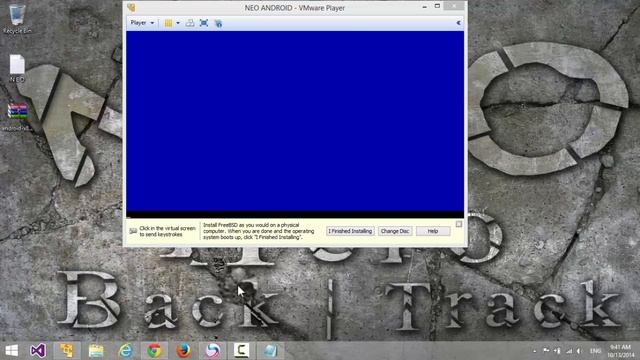This screenshot has height=360, width=640.
Task: Launch Internet Explorer from taskbar
Action: coord(125,351)
